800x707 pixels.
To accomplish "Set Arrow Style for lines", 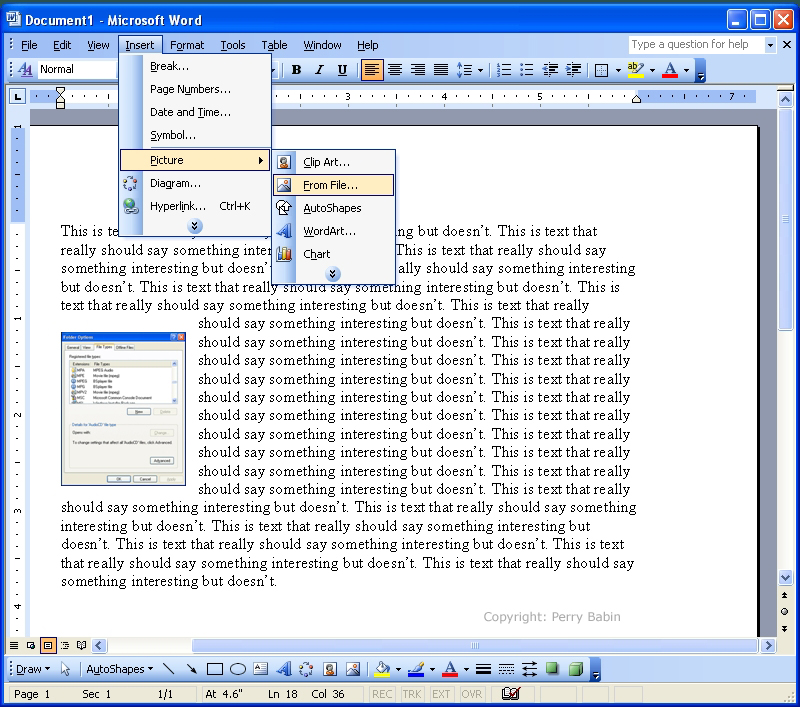I will pyautogui.click(x=530, y=669).
